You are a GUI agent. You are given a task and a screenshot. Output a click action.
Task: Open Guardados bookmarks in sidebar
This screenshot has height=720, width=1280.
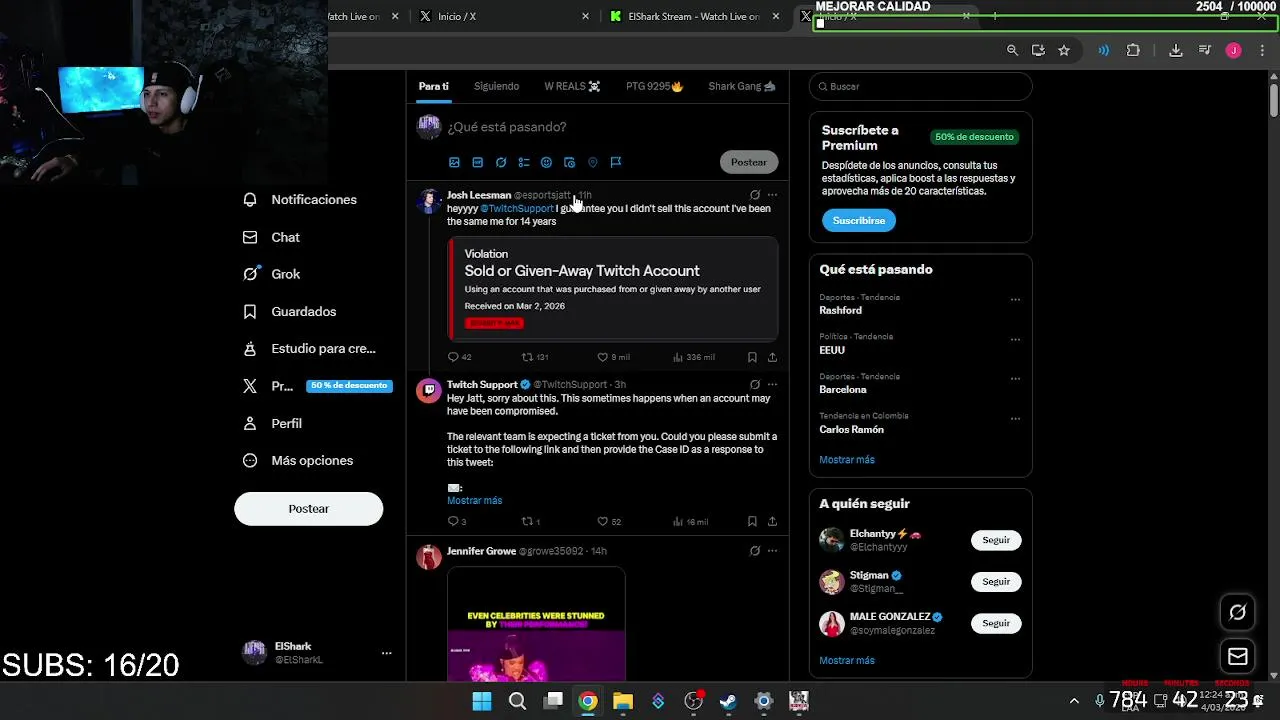[290, 312]
